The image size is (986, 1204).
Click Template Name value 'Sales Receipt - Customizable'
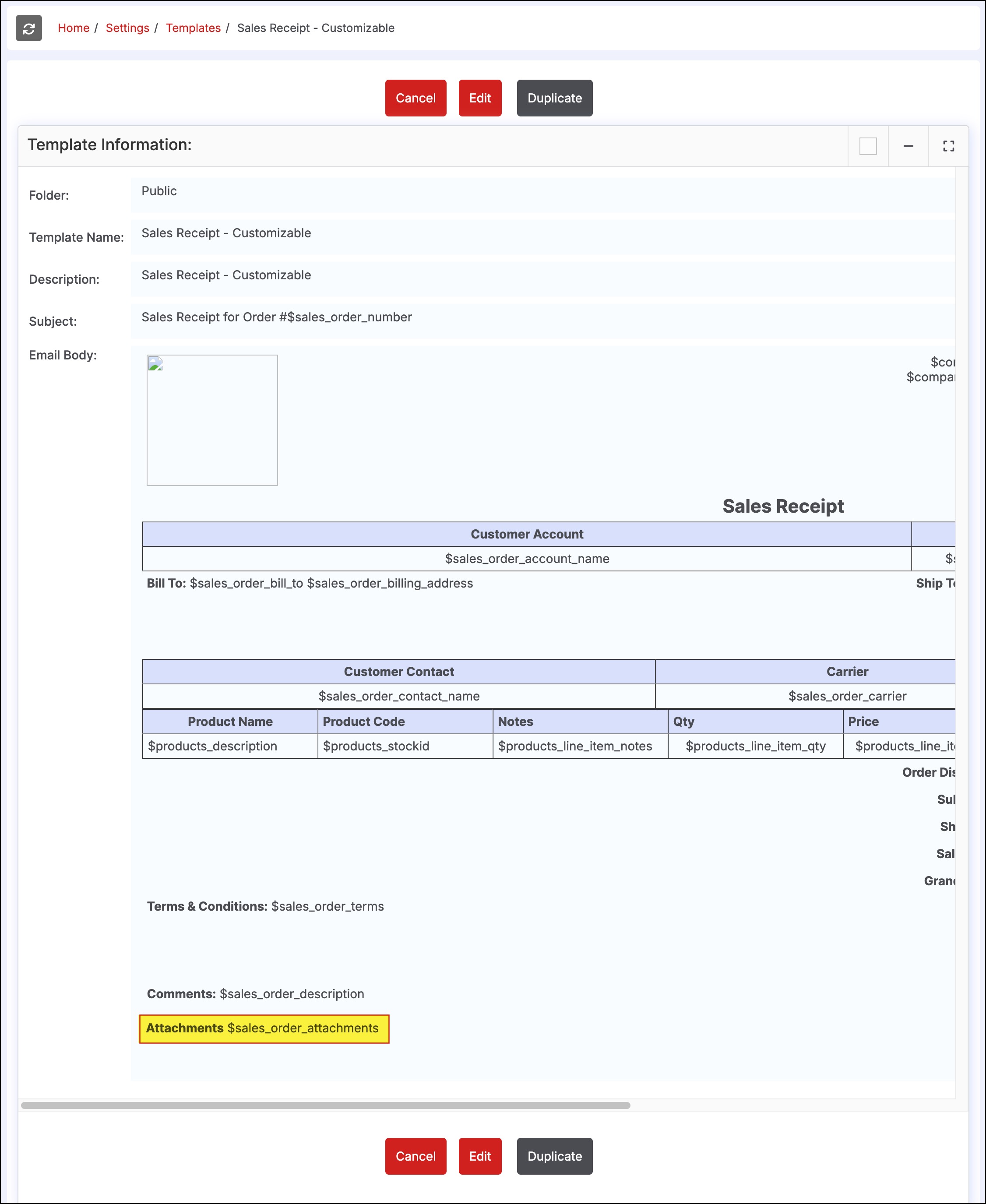click(x=226, y=233)
